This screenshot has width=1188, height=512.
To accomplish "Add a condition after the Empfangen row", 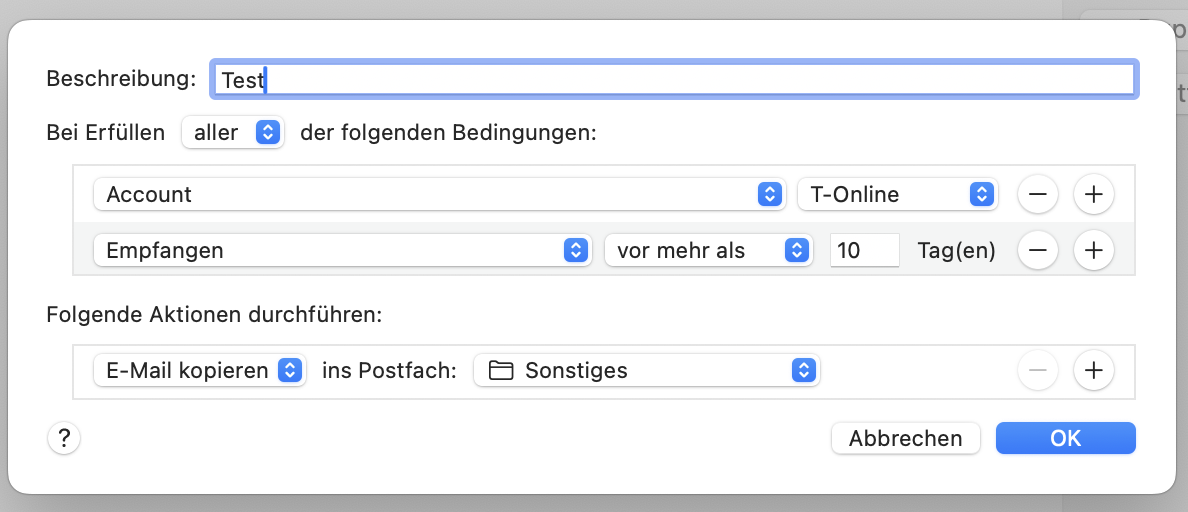I will (x=1093, y=251).
